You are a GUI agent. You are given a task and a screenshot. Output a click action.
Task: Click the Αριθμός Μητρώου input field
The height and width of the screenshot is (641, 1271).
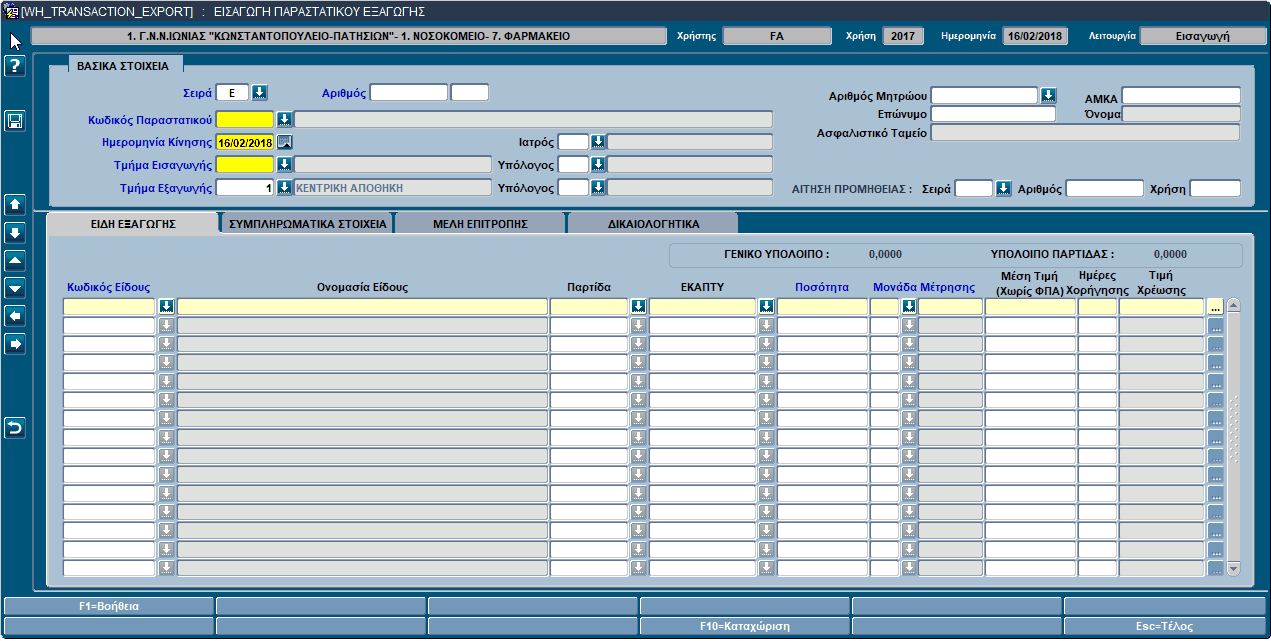(x=985, y=96)
